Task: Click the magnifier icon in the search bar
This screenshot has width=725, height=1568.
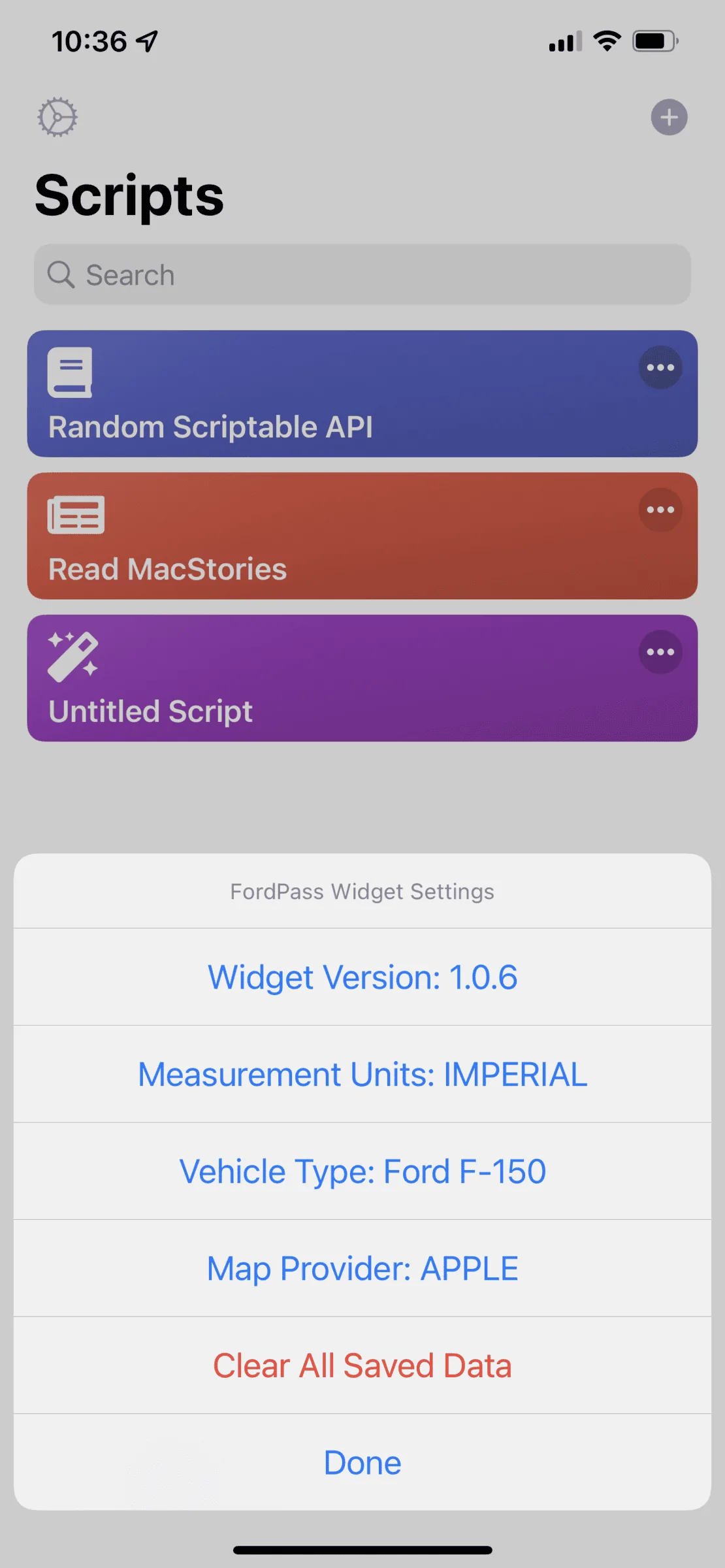Action: 61,274
